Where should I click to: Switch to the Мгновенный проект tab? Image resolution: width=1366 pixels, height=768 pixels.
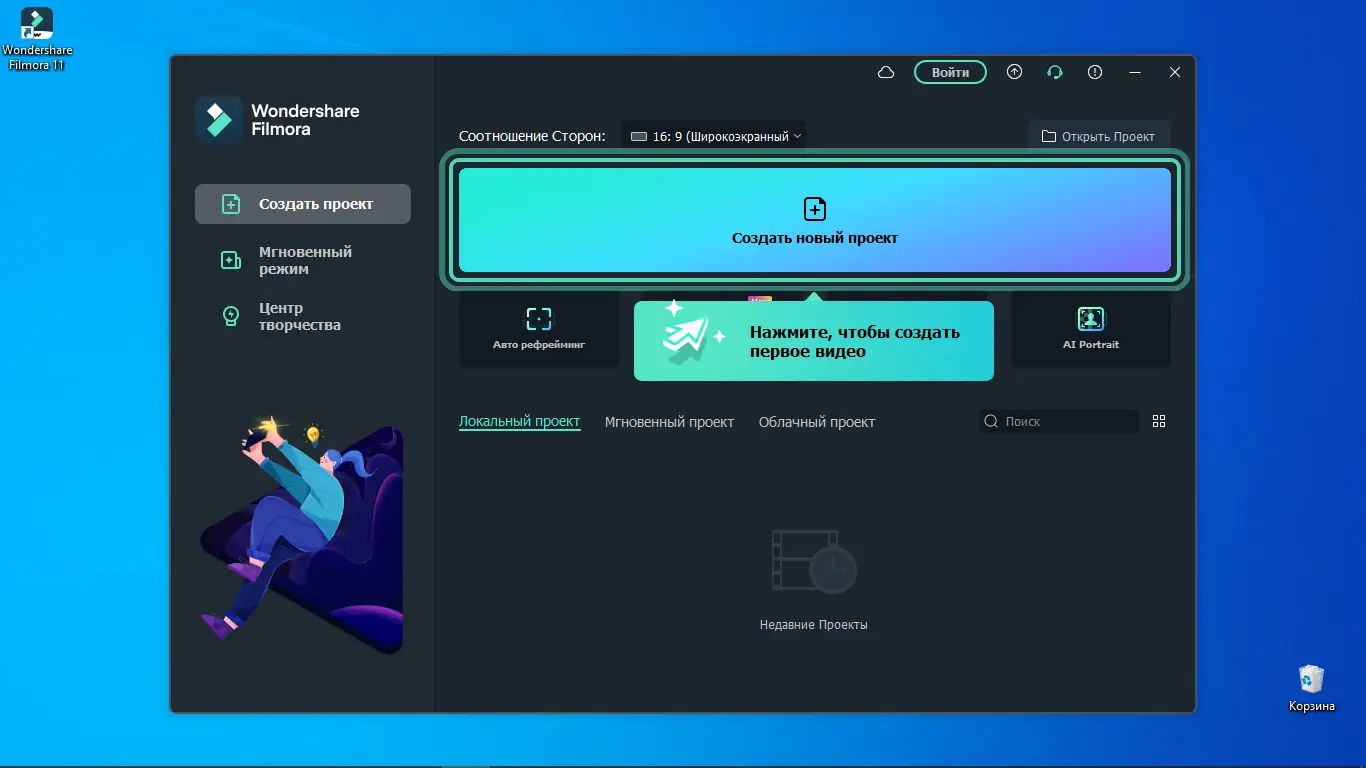(669, 422)
